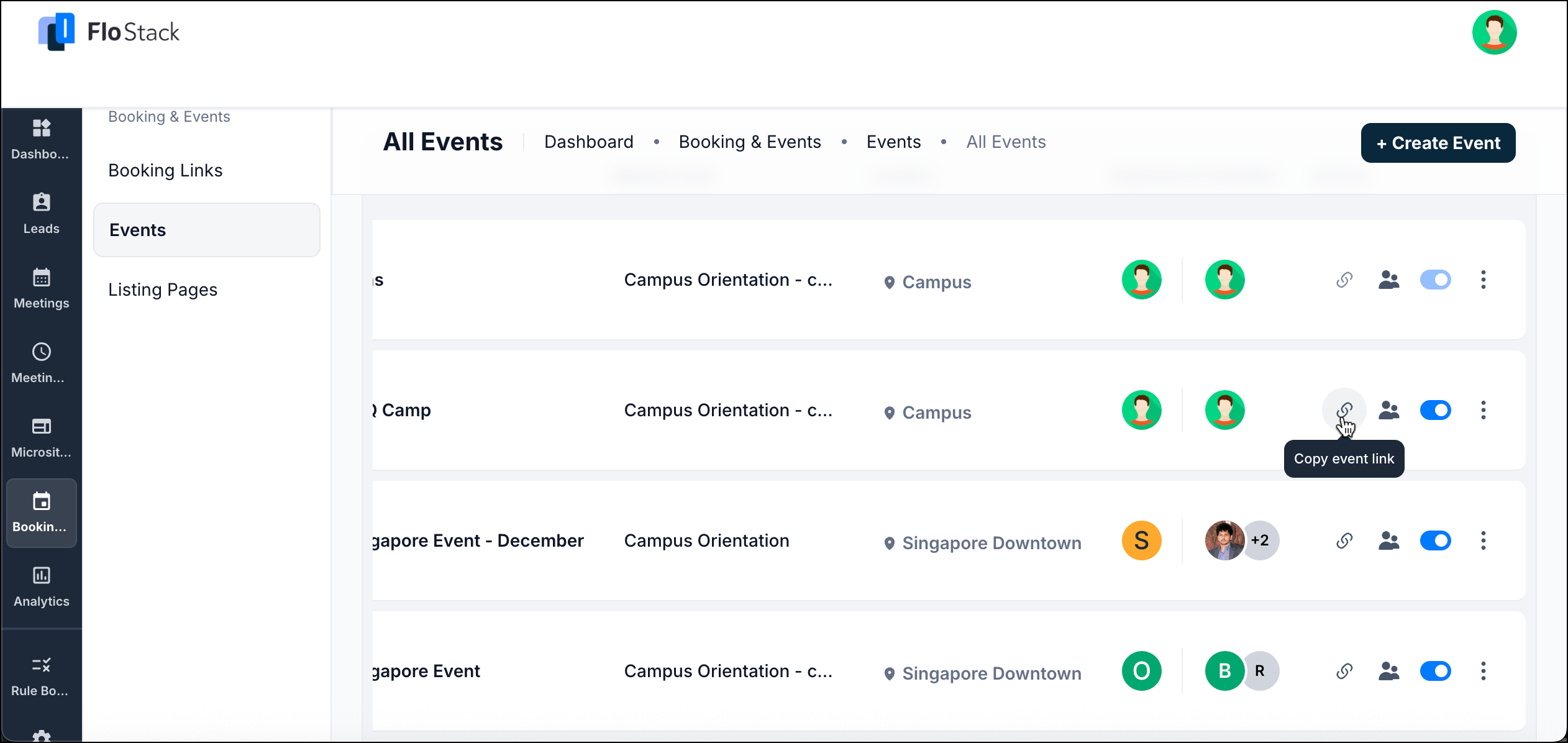Open more options for Singapore Event - December

(1484, 540)
